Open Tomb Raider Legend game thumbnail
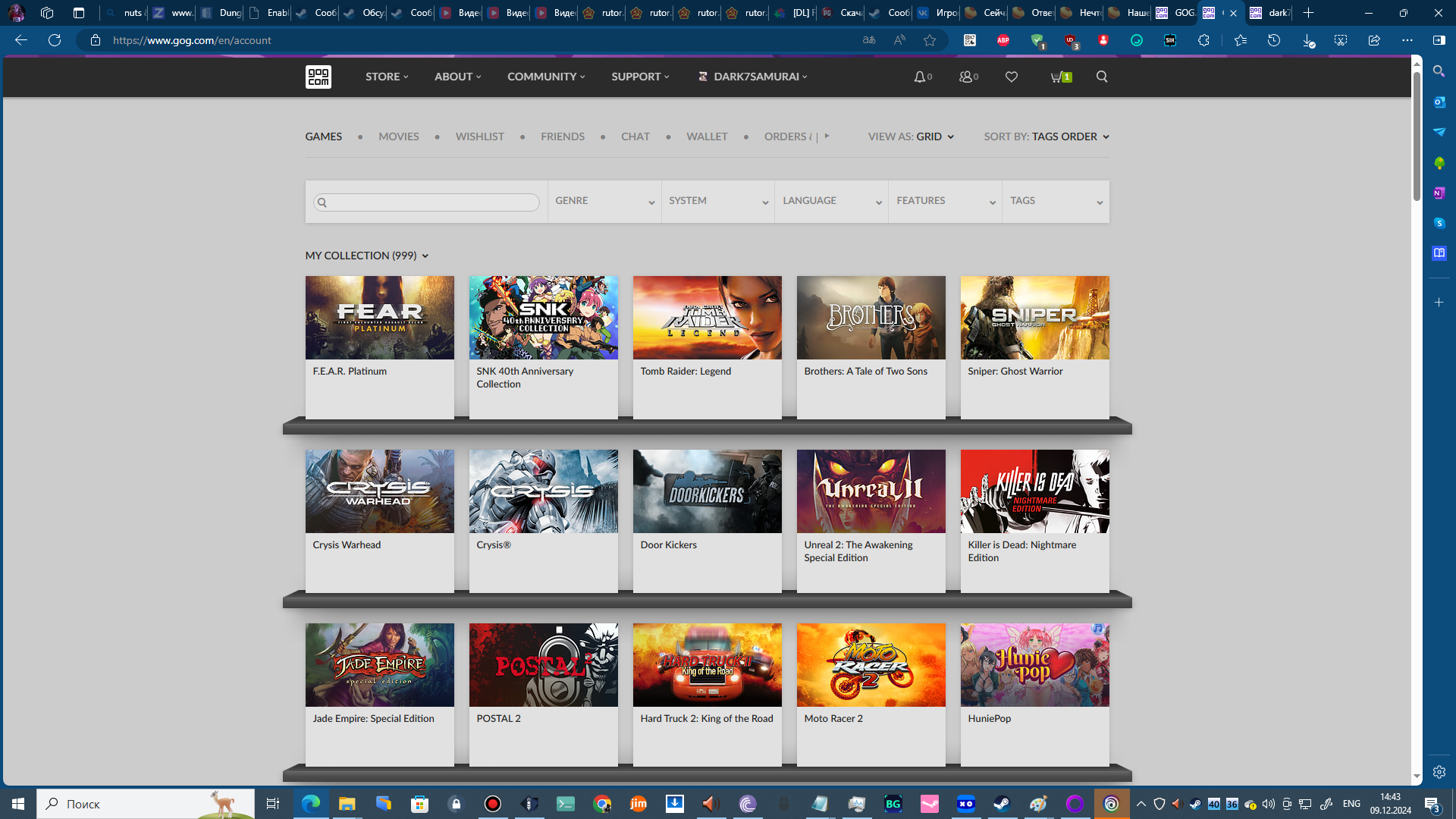Image resolution: width=1456 pixels, height=819 pixels. point(707,318)
